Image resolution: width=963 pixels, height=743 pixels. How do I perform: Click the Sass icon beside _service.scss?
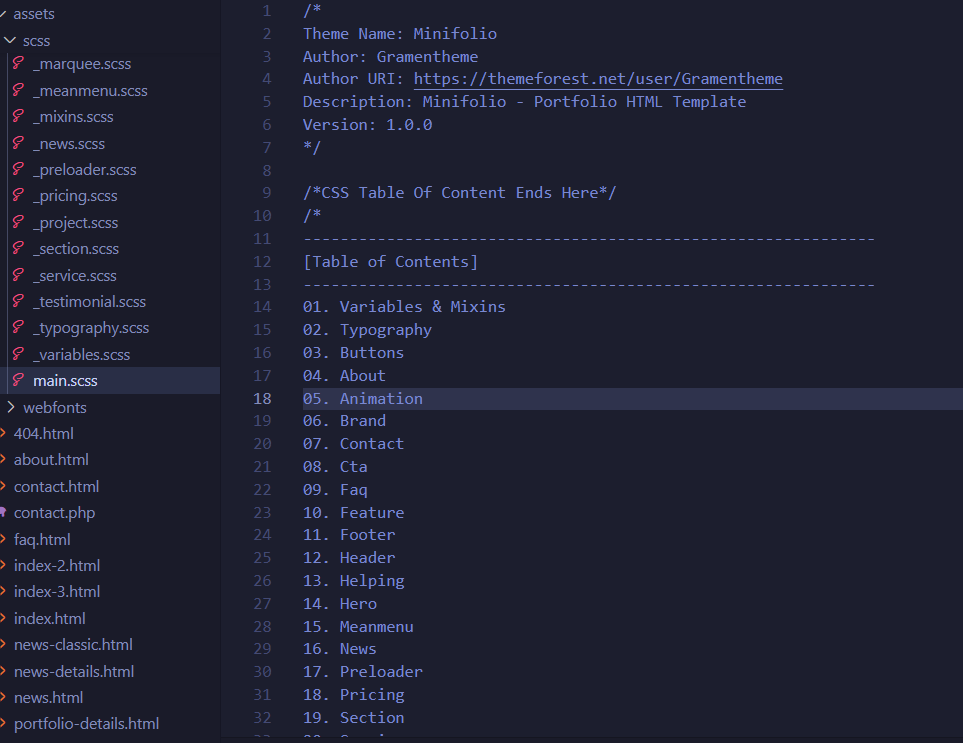click(18, 275)
